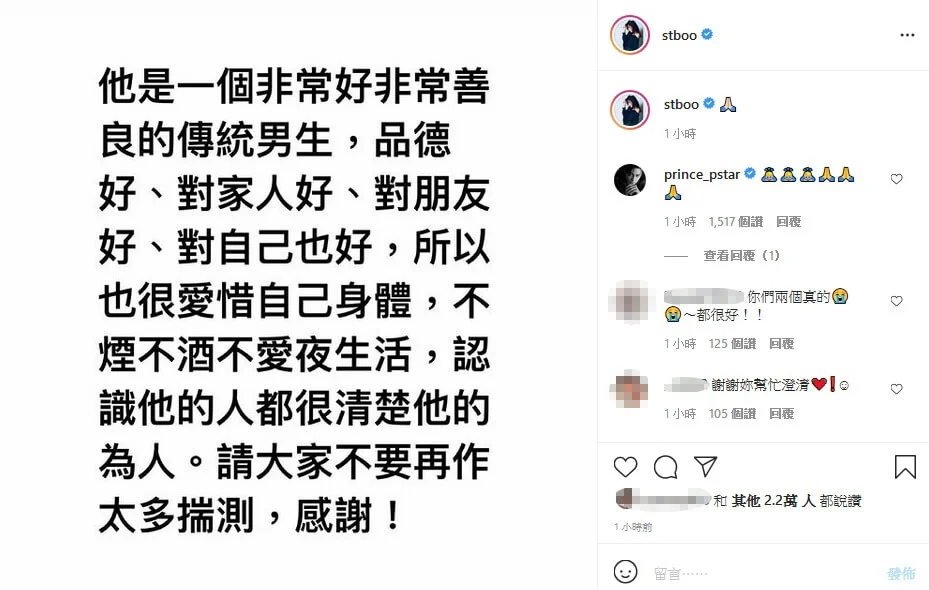Reply to the 105-likes comment
929x590 pixels.
(781, 413)
